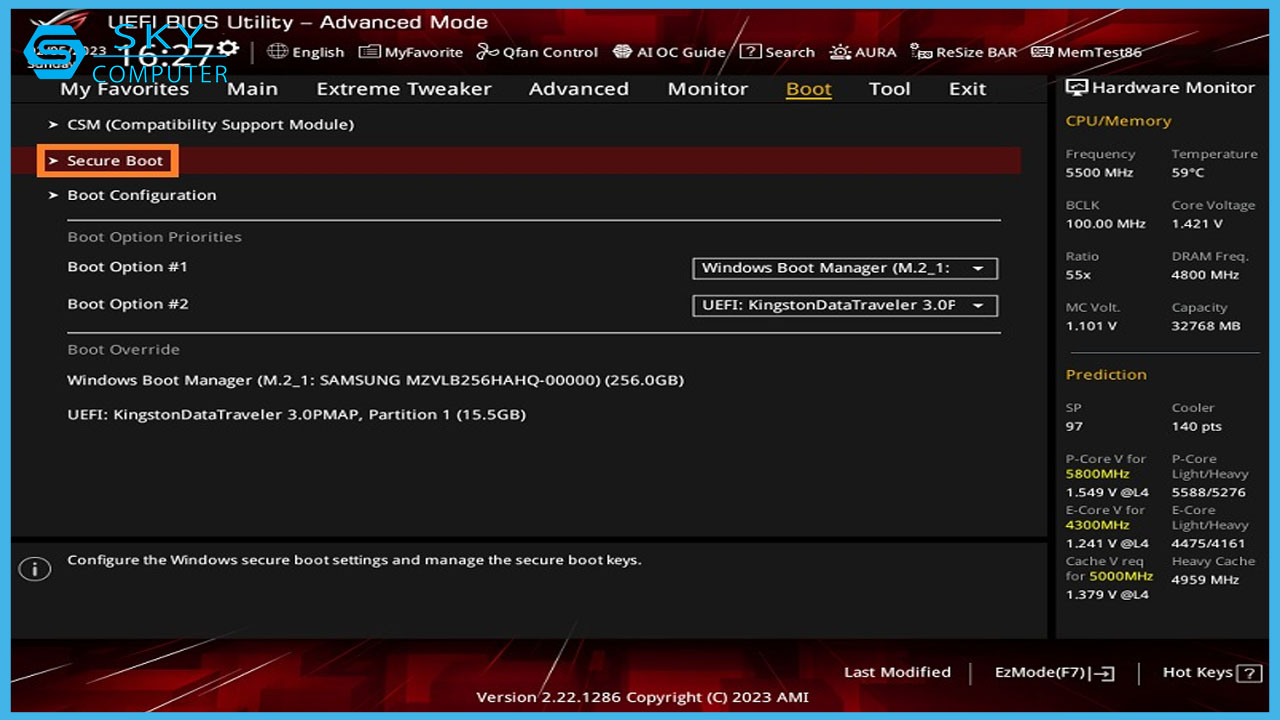
Task: Expand the Secure Boot arrow marker
Action: coord(53,161)
